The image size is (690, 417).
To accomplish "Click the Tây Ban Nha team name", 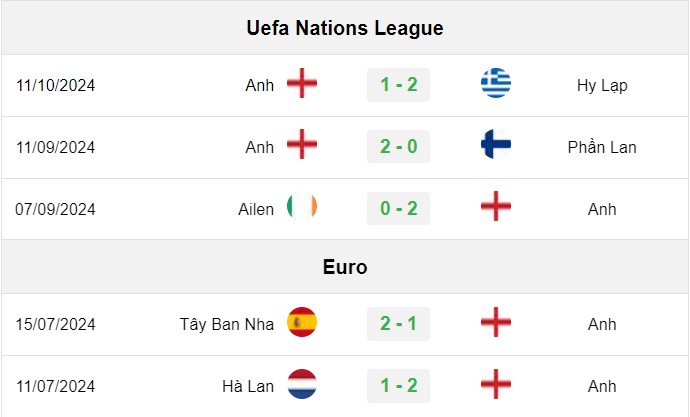I will click(x=227, y=324).
